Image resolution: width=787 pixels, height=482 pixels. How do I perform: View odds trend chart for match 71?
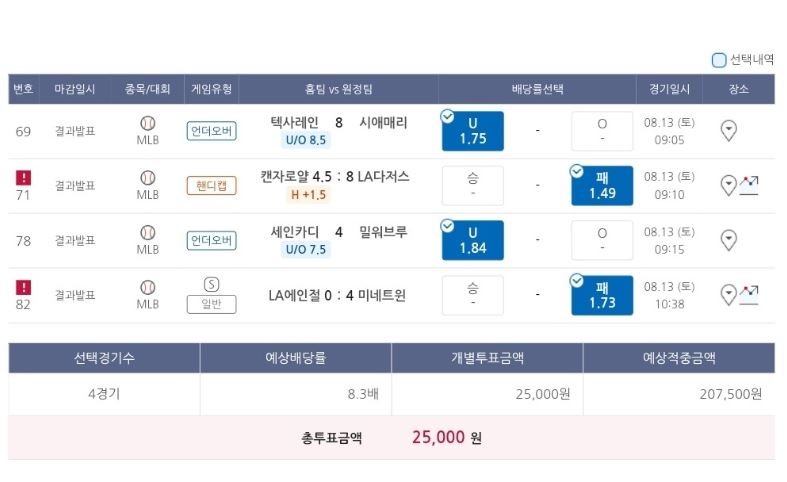tap(749, 185)
